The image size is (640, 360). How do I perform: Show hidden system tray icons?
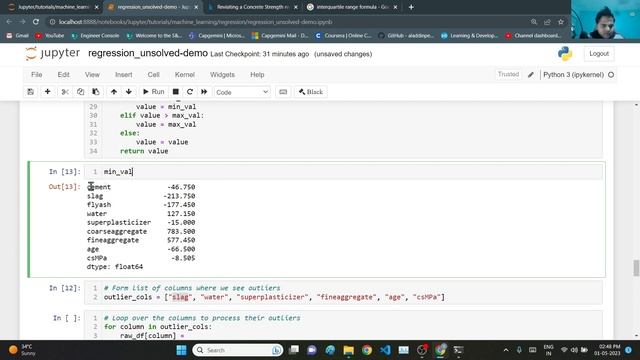(506, 350)
